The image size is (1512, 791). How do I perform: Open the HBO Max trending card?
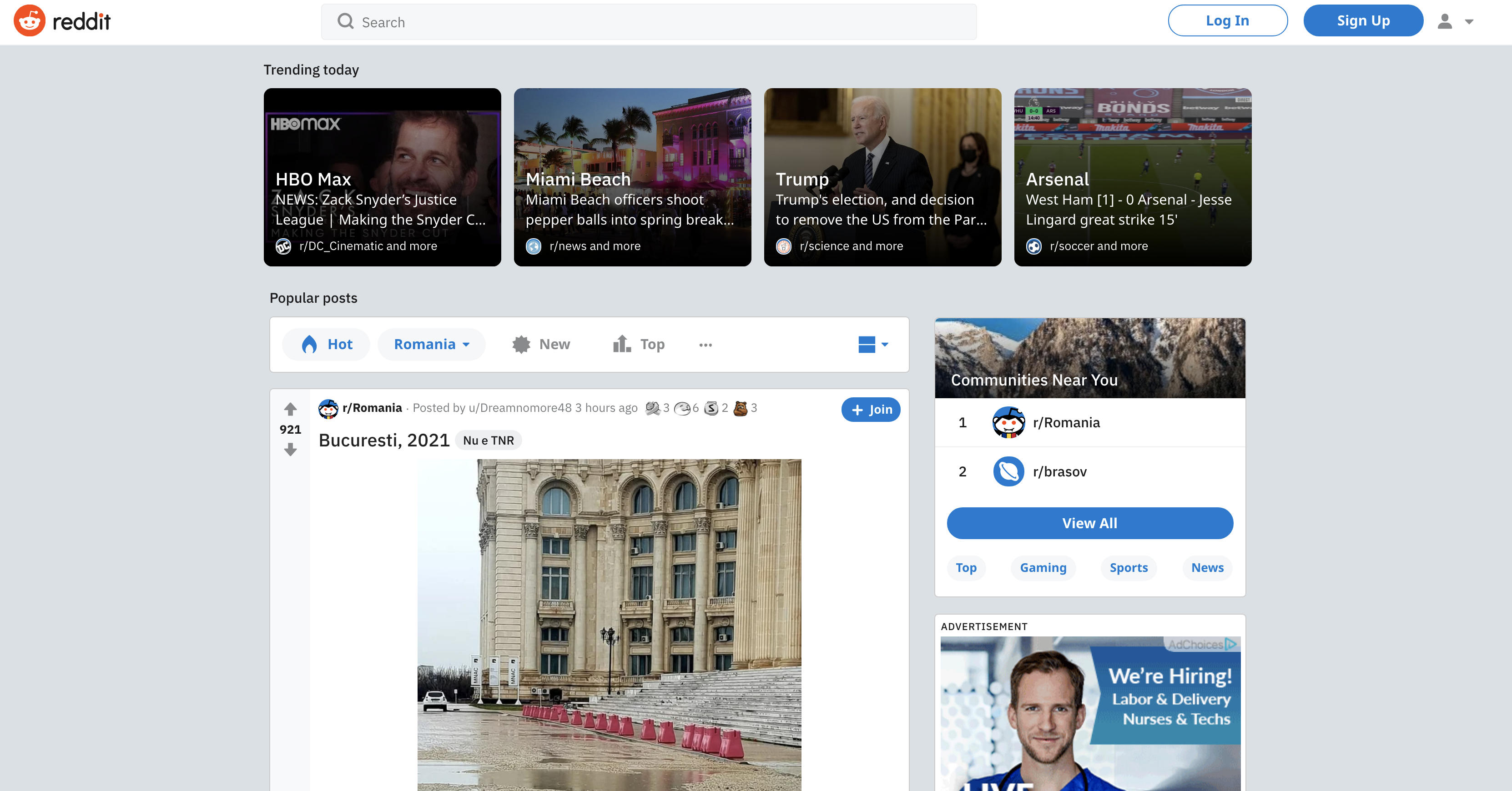(382, 177)
